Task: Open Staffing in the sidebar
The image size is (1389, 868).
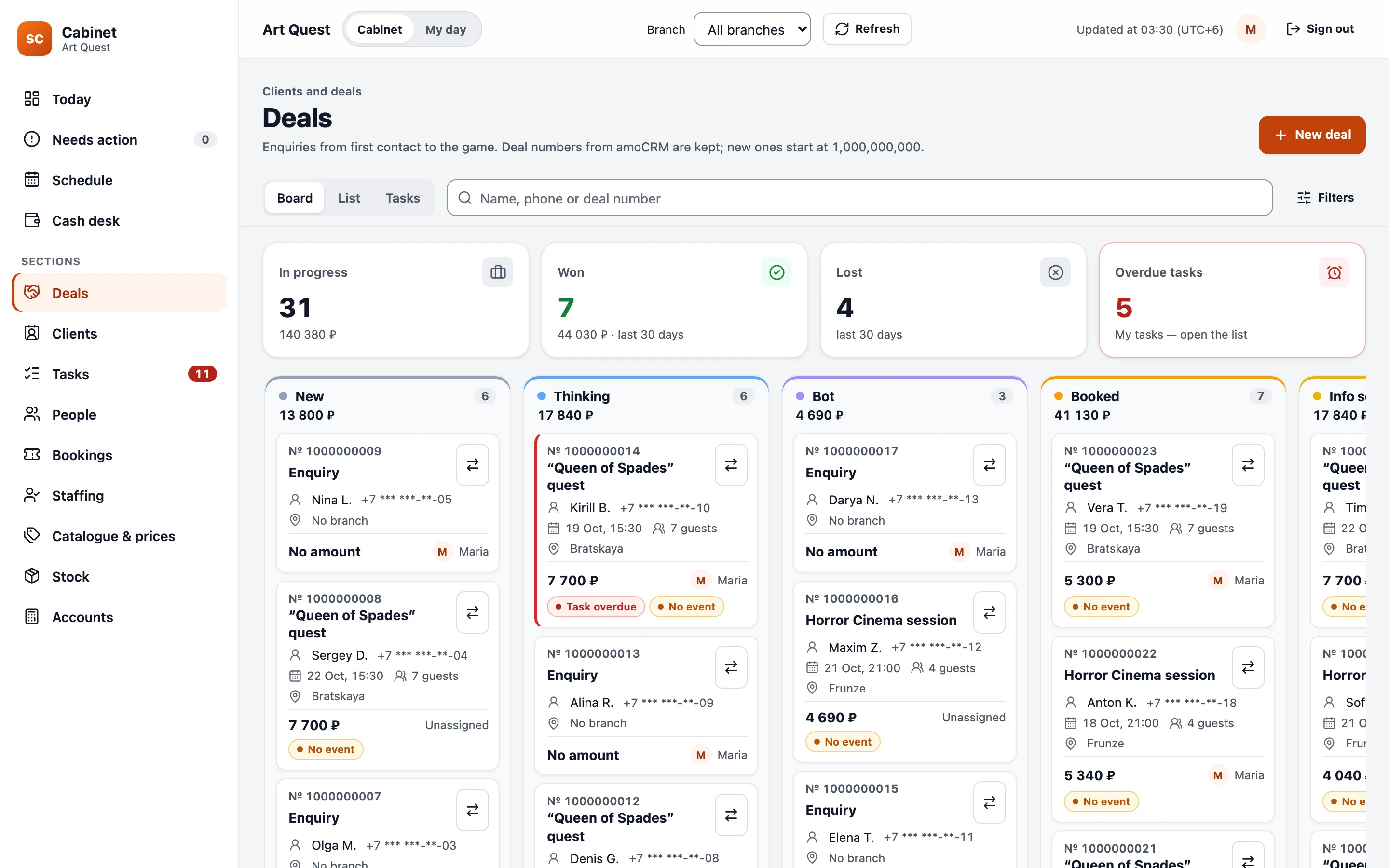Action: (120, 495)
